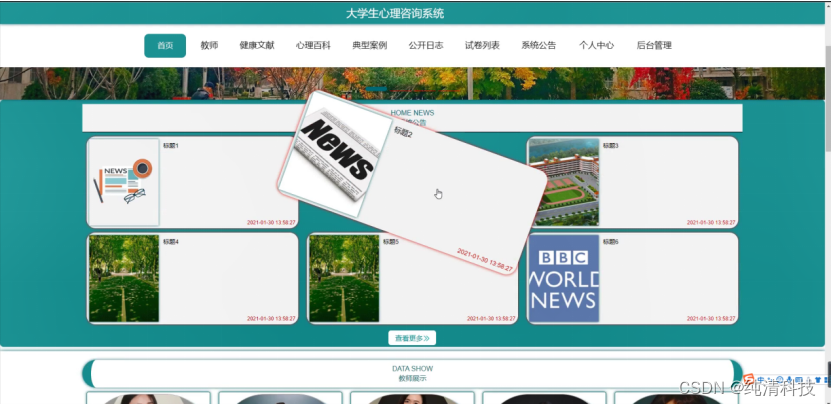Click the 标题4 title text
The width and height of the screenshot is (831, 406).
pyautogui.click(x=171, y=242)
